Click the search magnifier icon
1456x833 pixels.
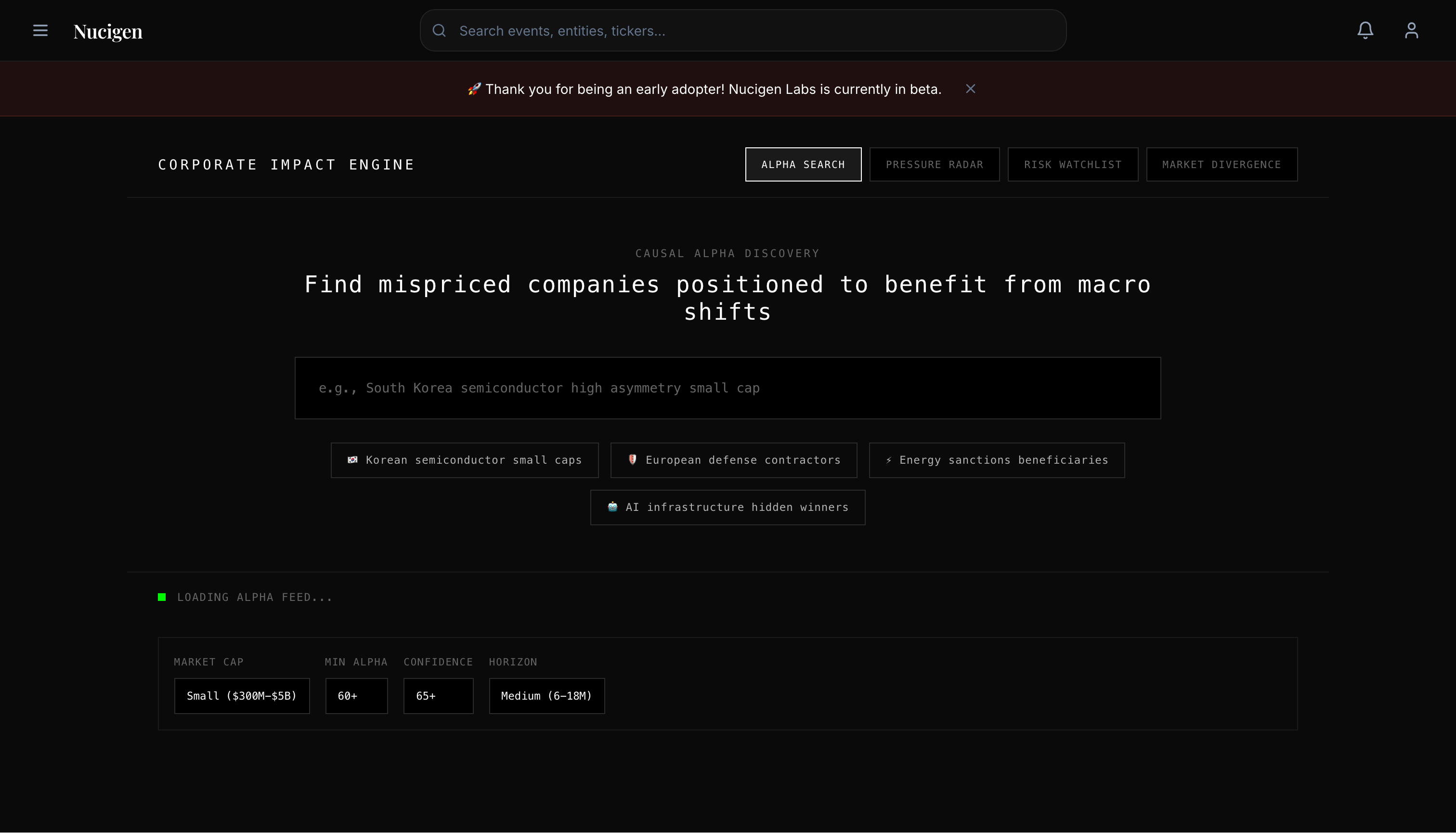click(440, 30)
